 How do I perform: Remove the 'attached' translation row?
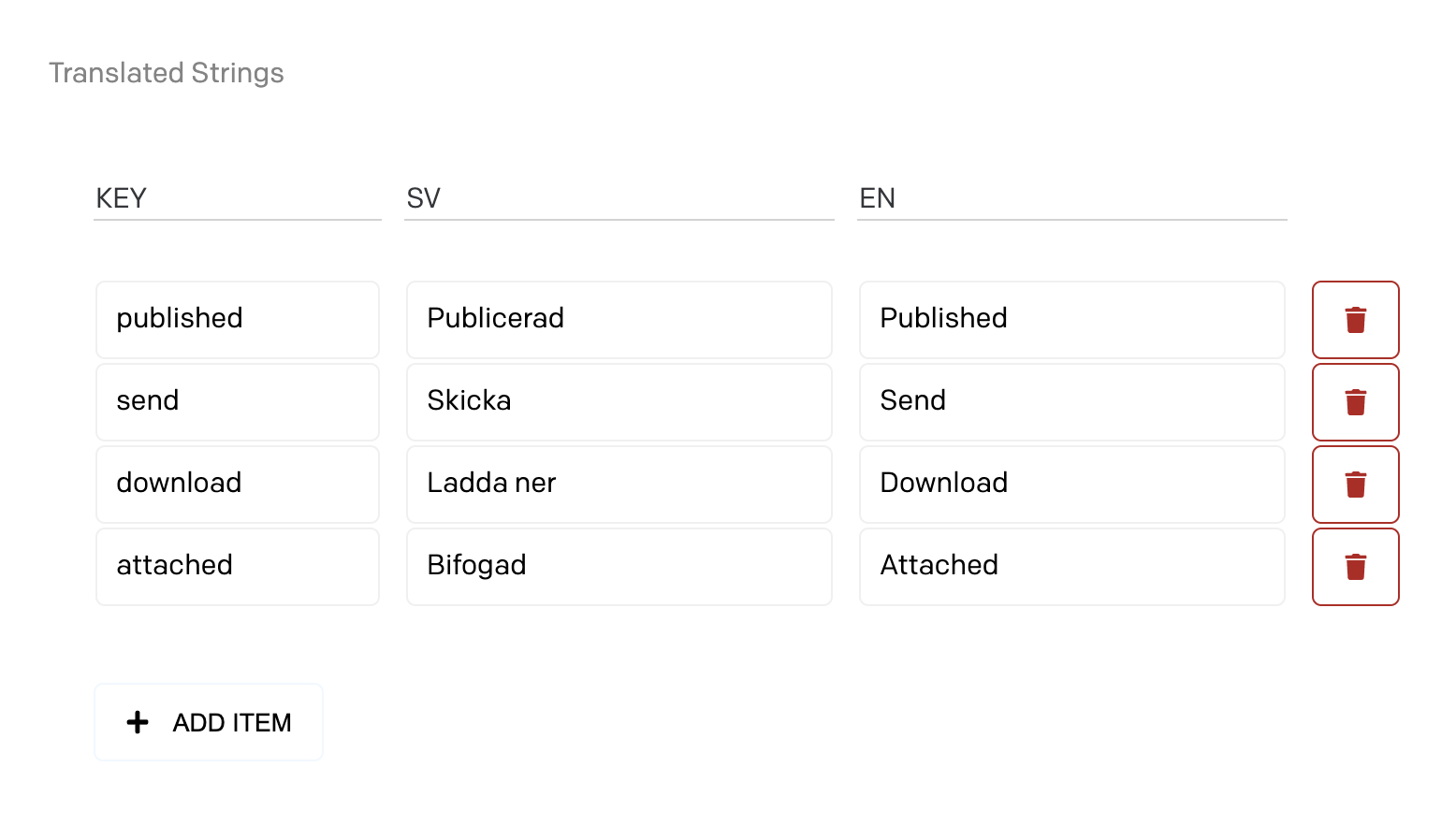pos(1355,567)
